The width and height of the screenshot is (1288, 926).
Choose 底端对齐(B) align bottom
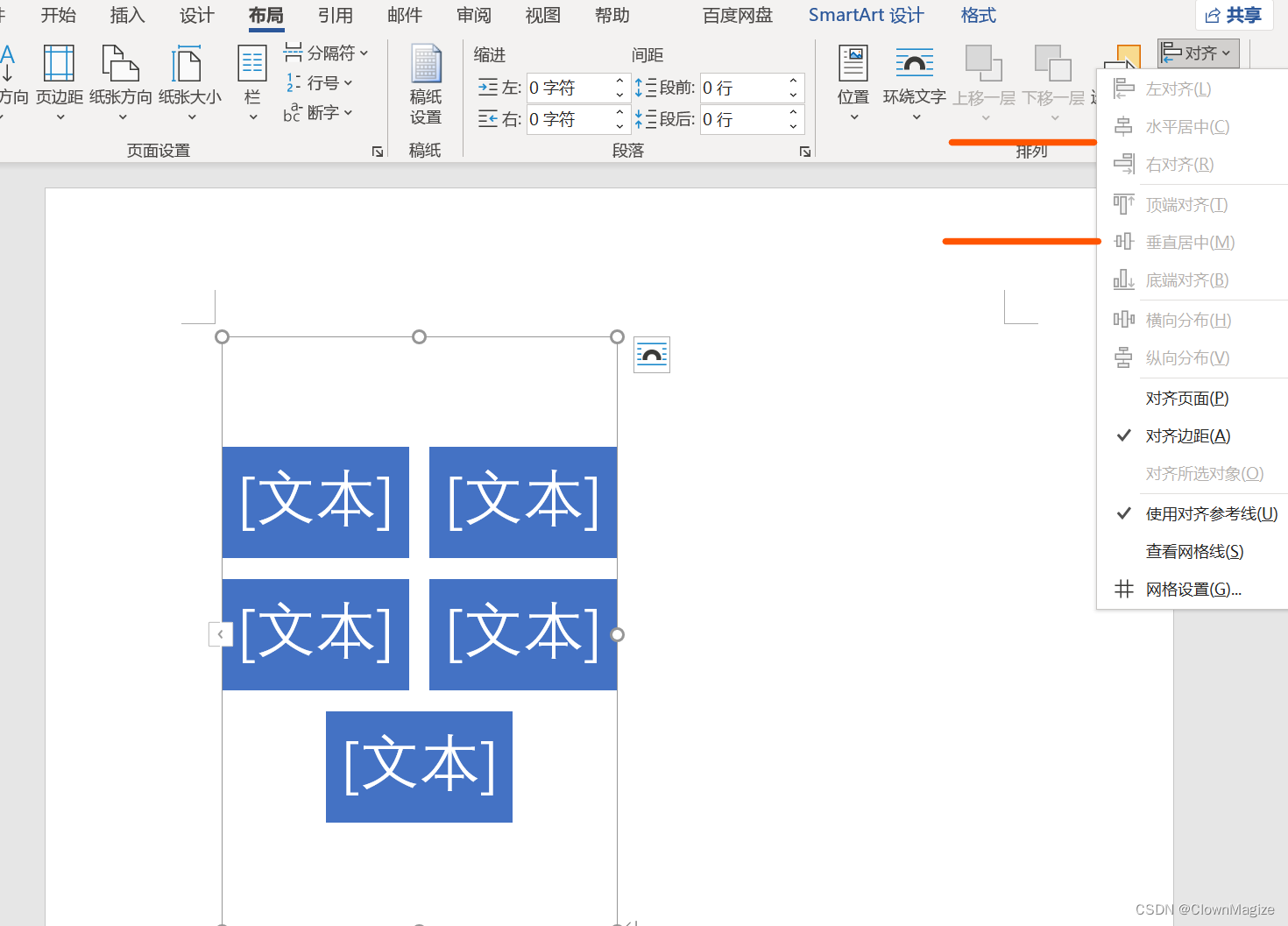pyautogui.click(x=1192, y=280)
